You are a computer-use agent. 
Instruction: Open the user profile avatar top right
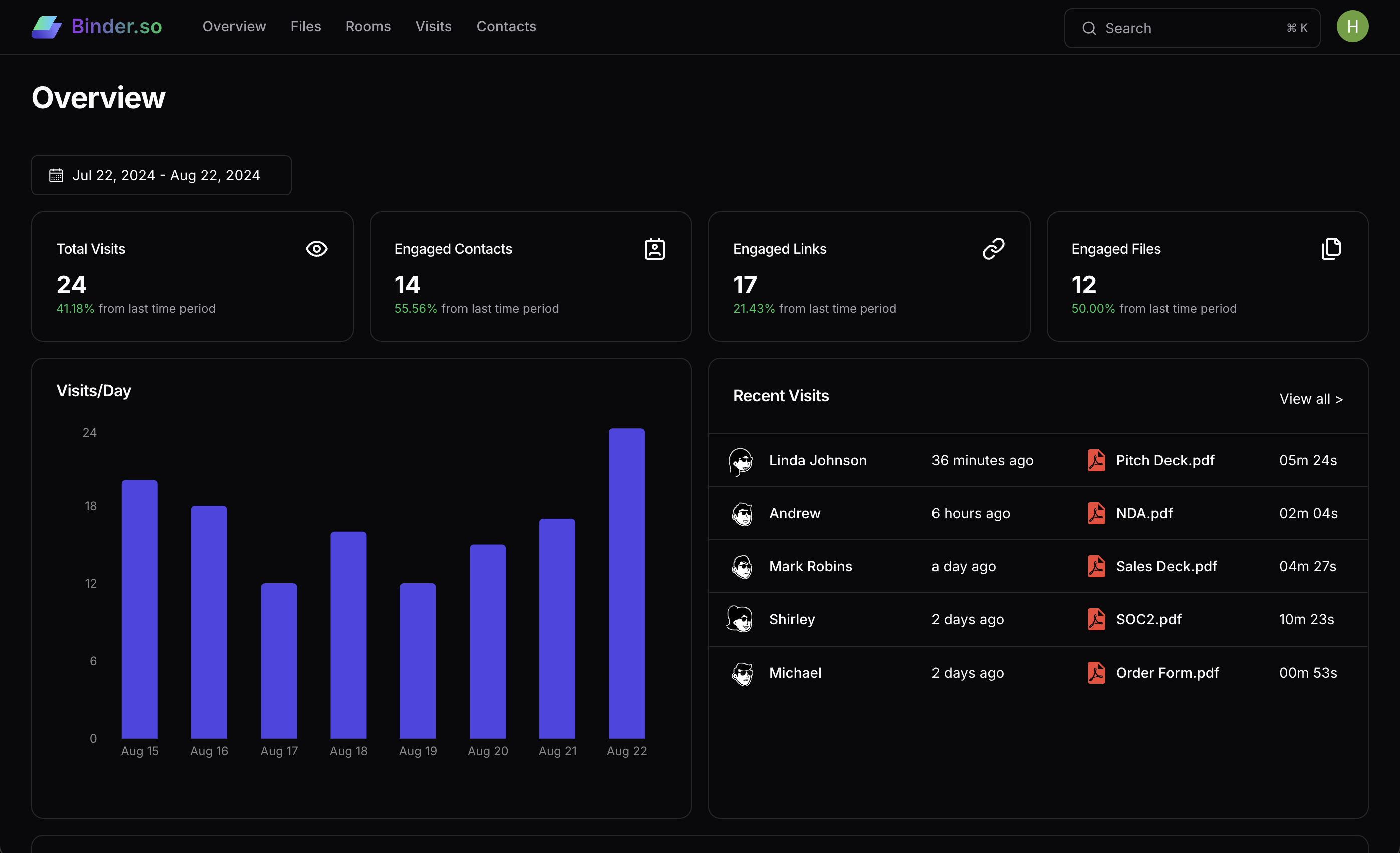(1352, 26)
